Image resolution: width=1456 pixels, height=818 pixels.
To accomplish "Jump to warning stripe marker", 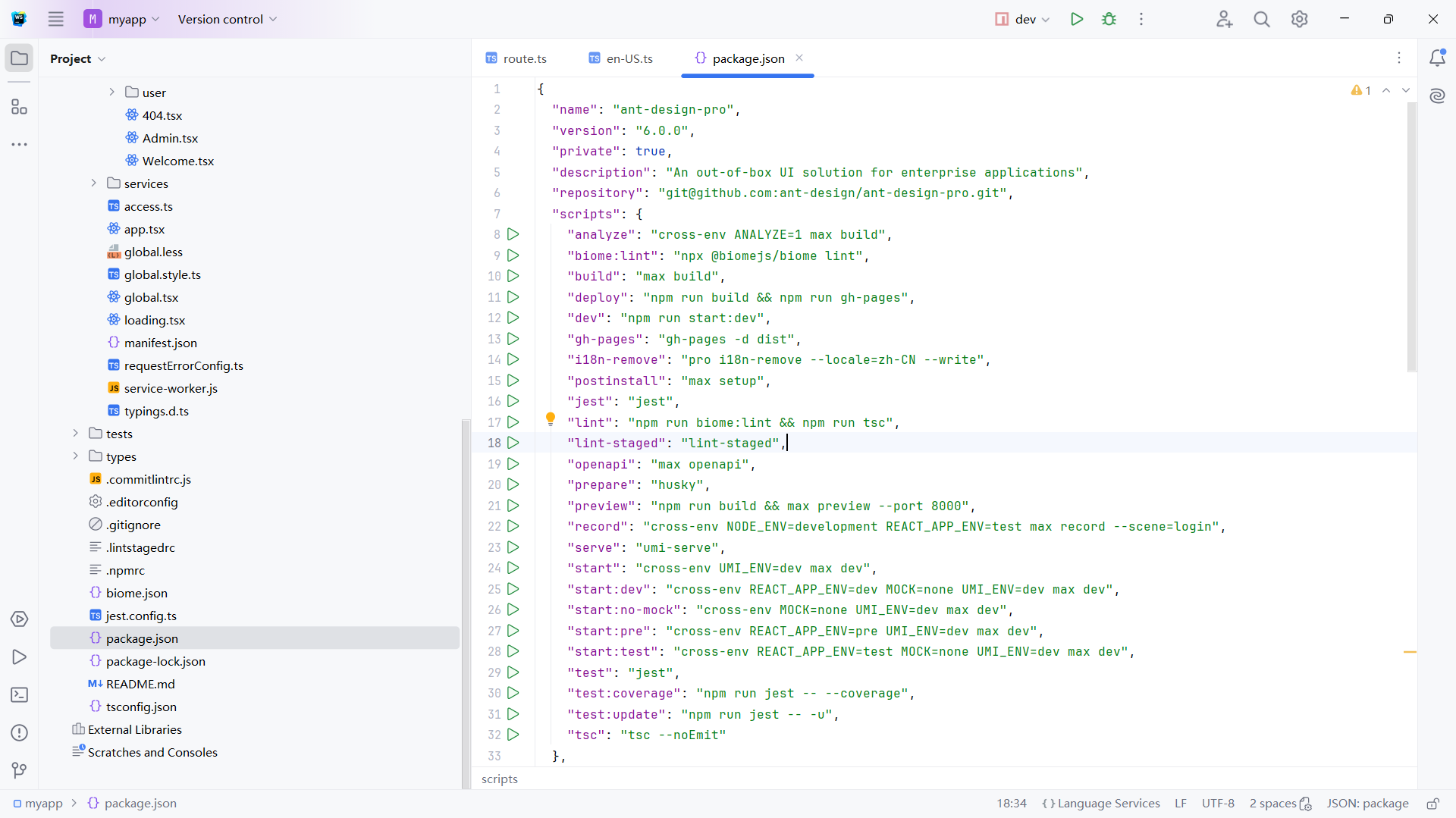I will click(x=1410, y=652).
